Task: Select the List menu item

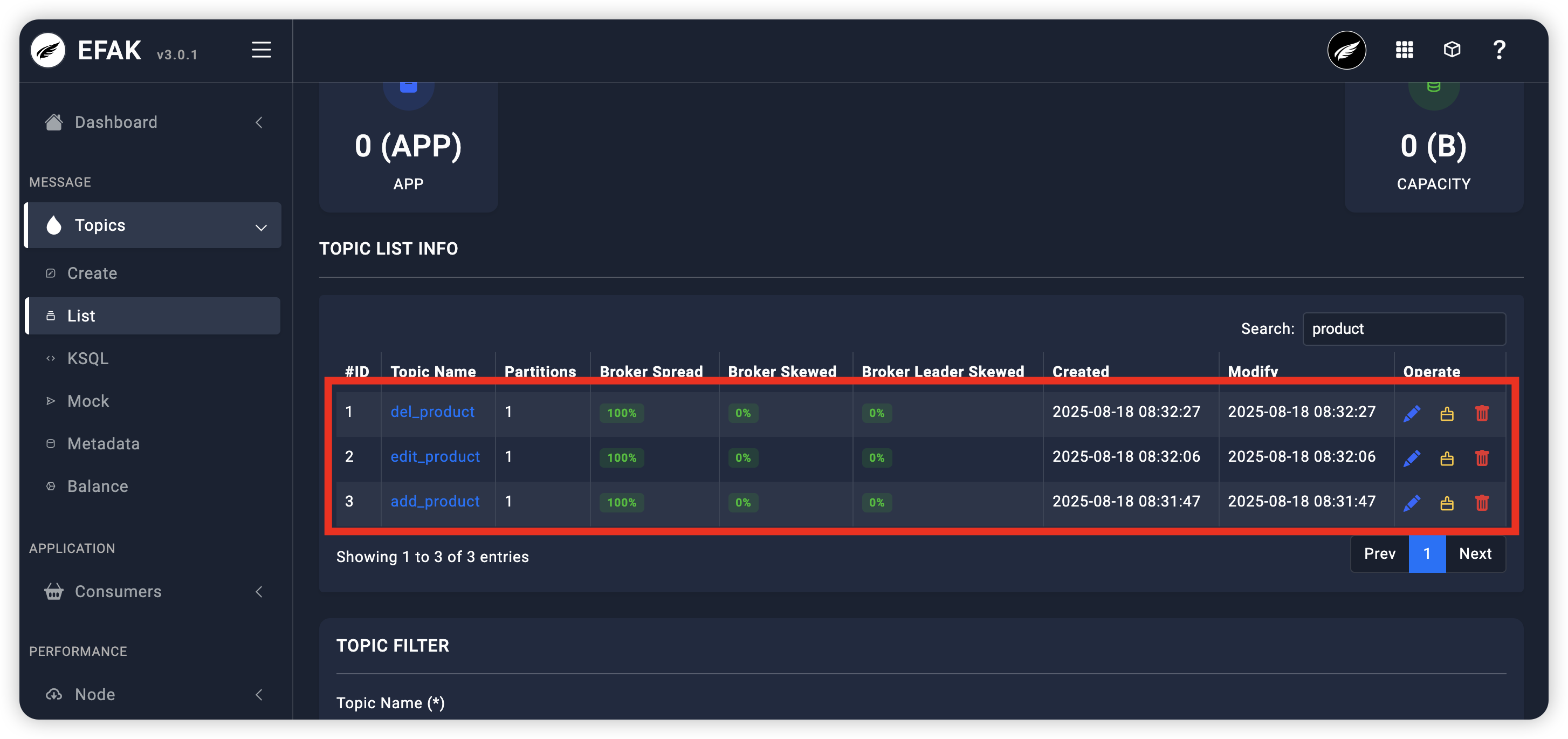Action: (x=152, y=316)
